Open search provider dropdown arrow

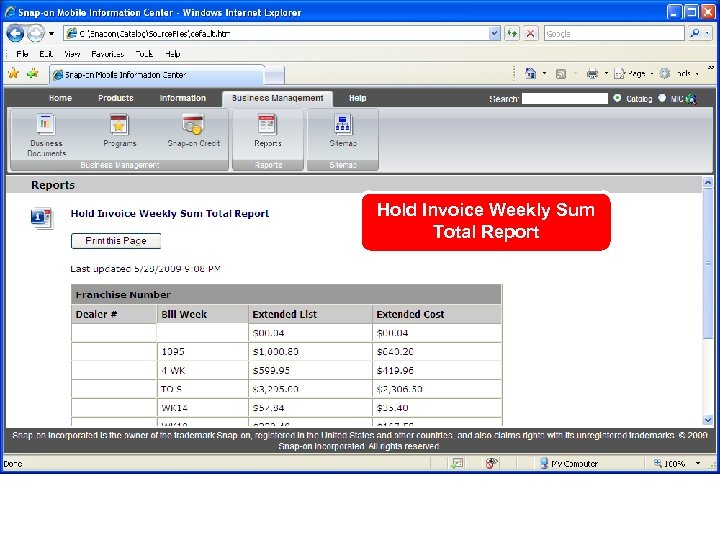click(x=707, y=33)
